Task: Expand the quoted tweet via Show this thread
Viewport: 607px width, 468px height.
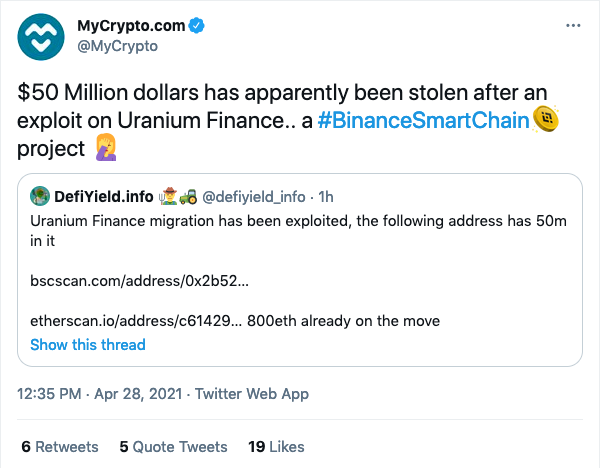Action: click(87, 344)
